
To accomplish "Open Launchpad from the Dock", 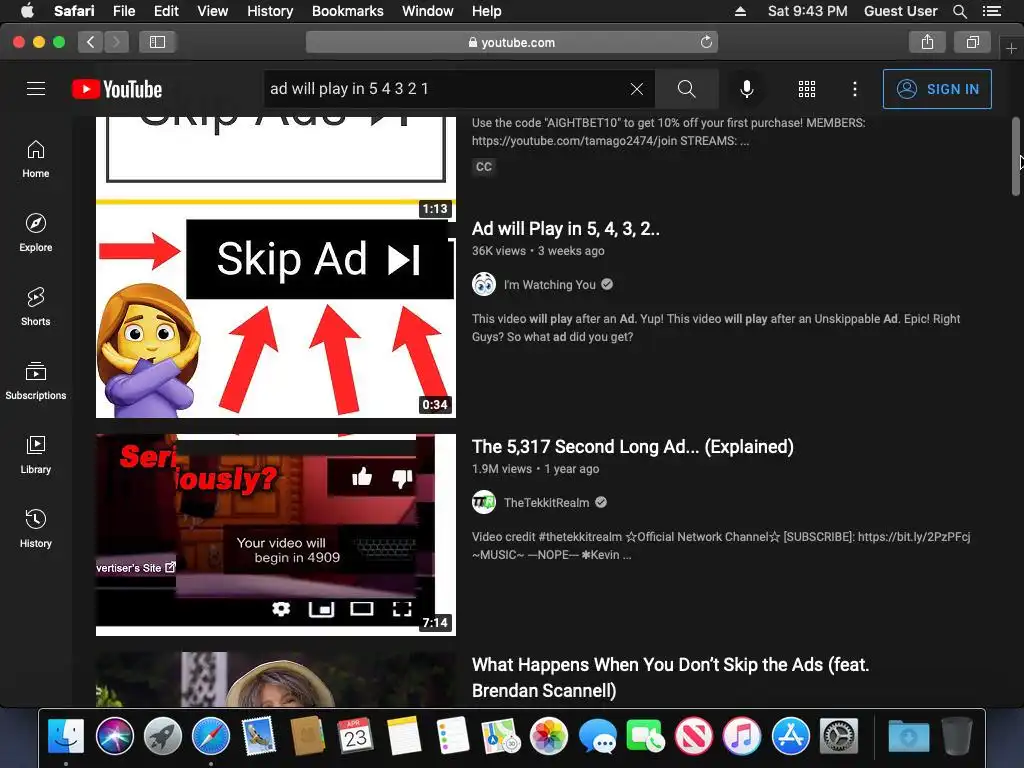I will [163, 736].
